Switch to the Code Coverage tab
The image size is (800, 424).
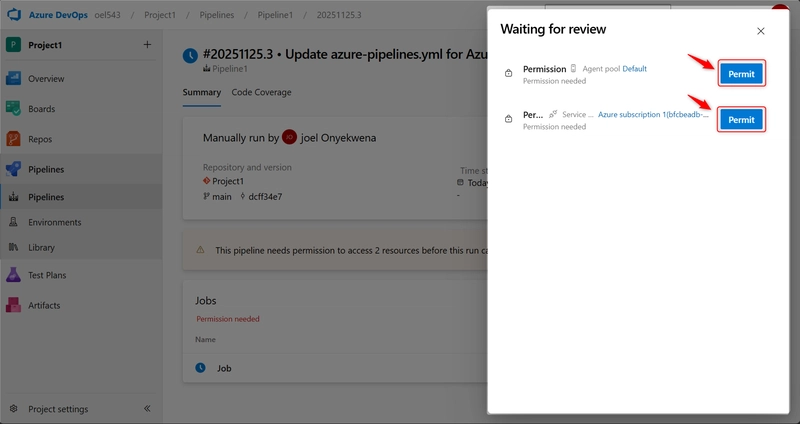[261, 93]
